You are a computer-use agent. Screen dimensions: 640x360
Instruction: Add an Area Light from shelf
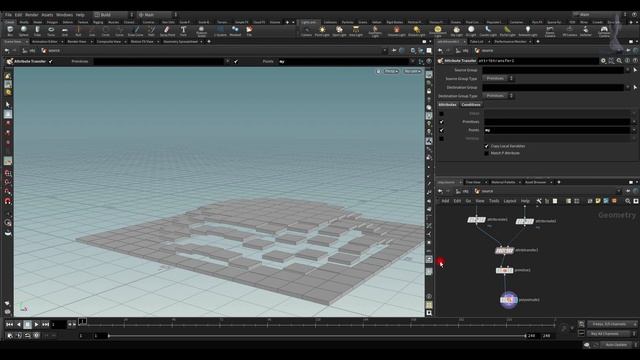point(356,31)
